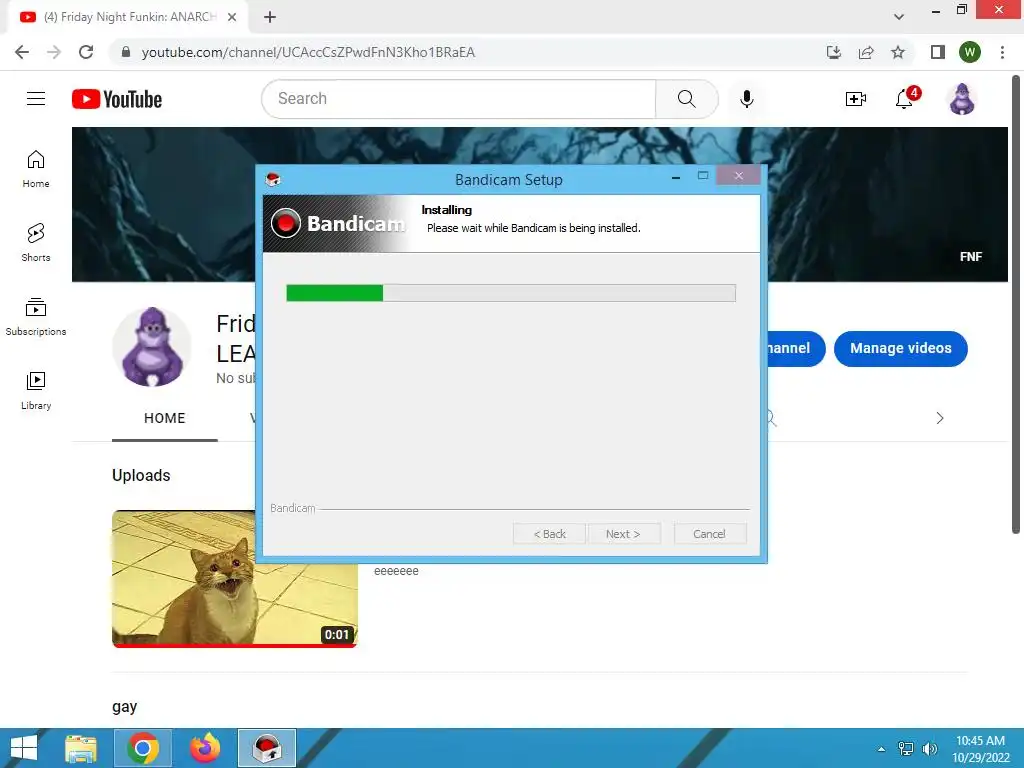Bookmark this tab with the star icon

898,52
